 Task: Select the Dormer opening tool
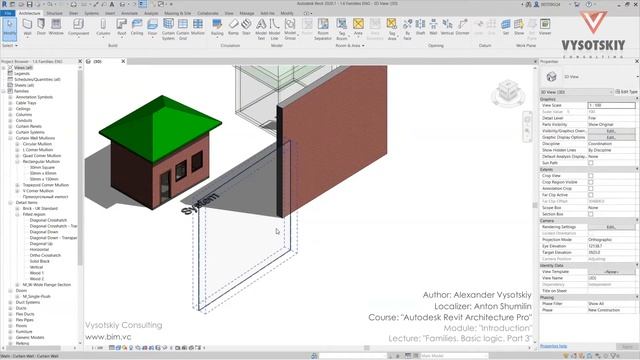tap(462, 27)
